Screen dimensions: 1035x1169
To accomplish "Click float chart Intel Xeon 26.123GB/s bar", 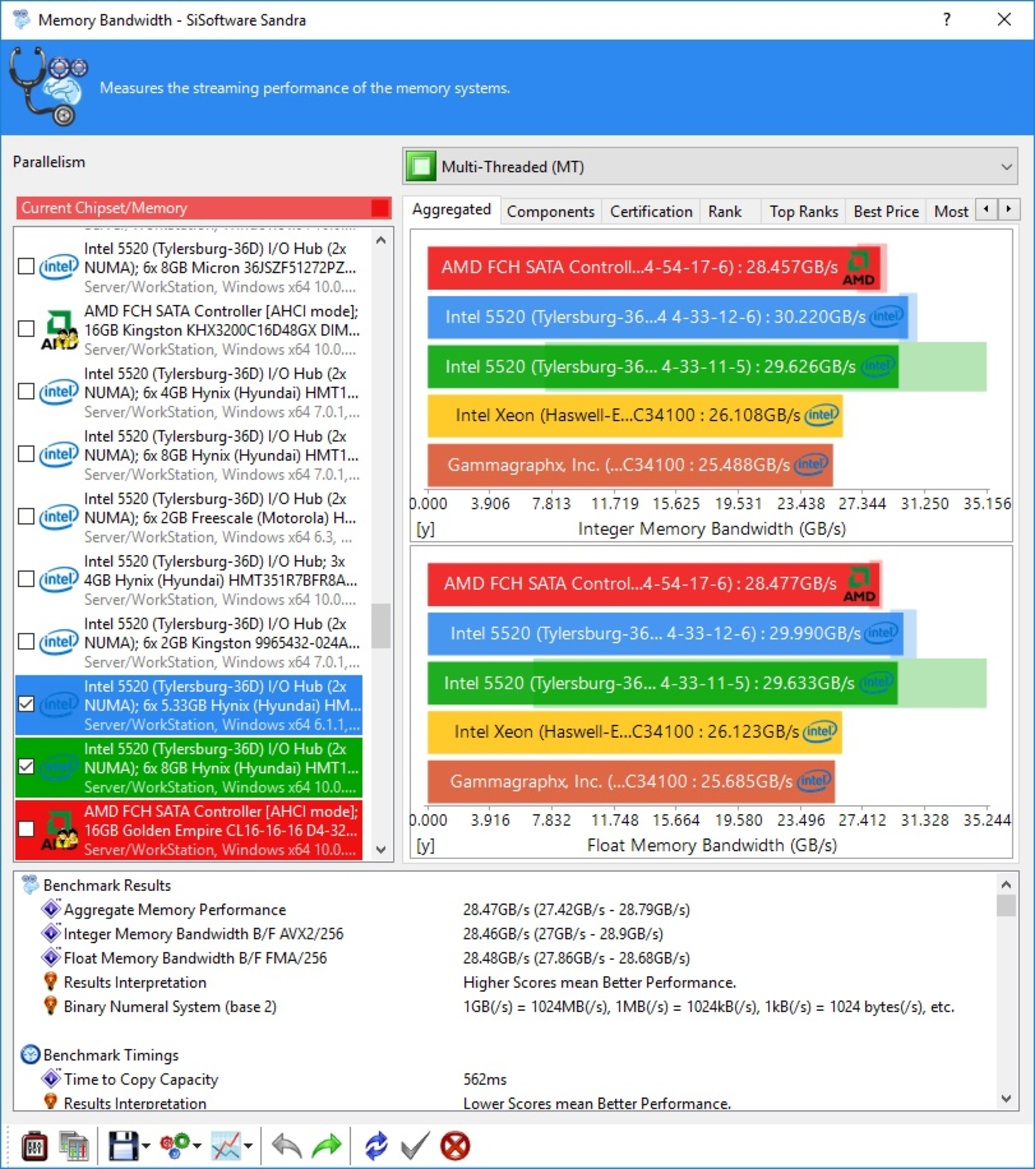I will pos(635,732).
